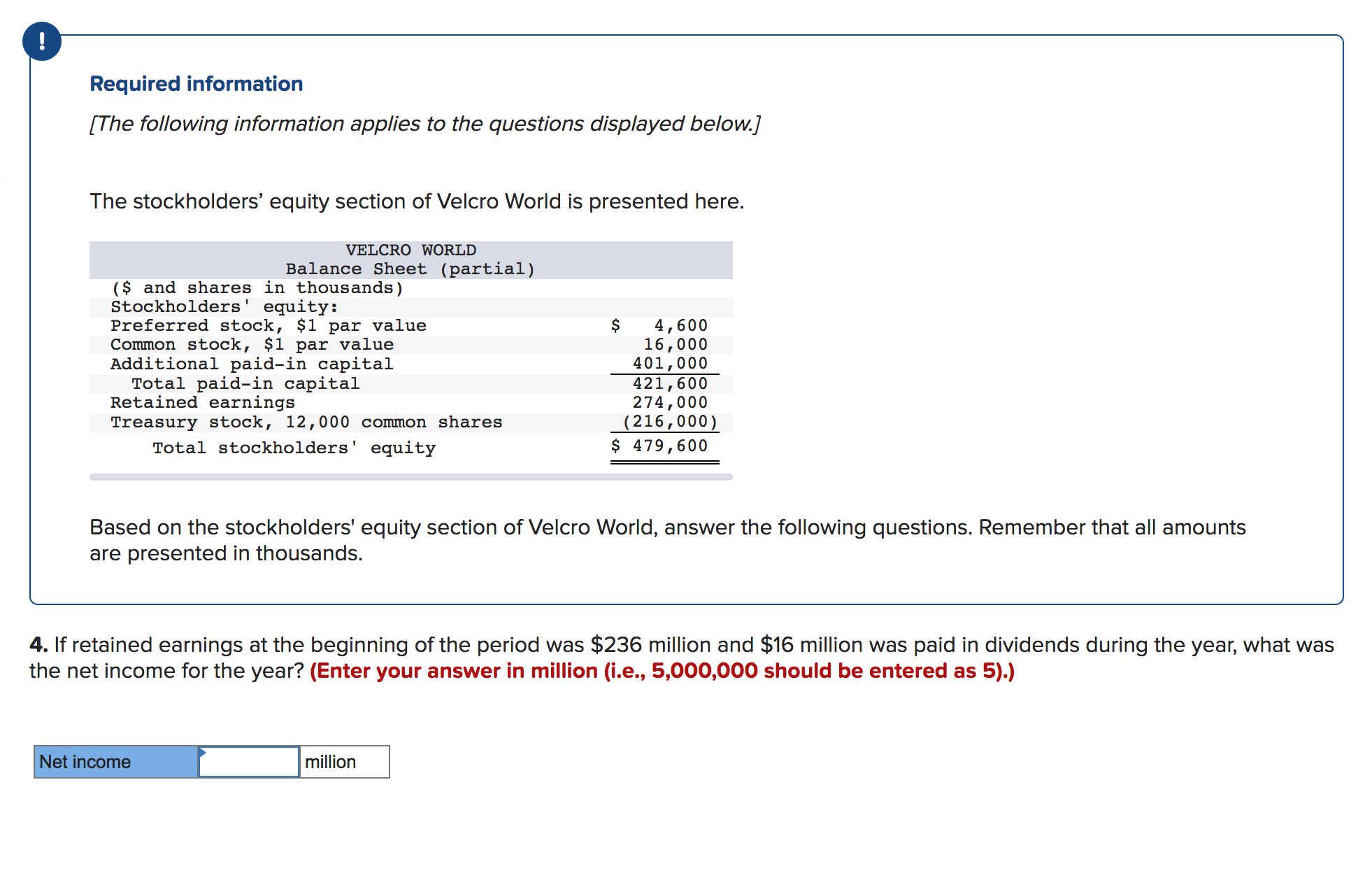Click the stockholders' equity section introduction sentence
Image resolution: width=1372 pixels, height=873 pixels.
(x=417, y=201)
